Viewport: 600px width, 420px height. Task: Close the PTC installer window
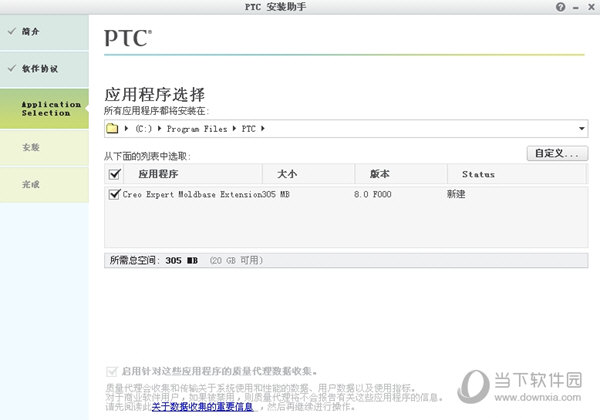(x=591, y=7)
